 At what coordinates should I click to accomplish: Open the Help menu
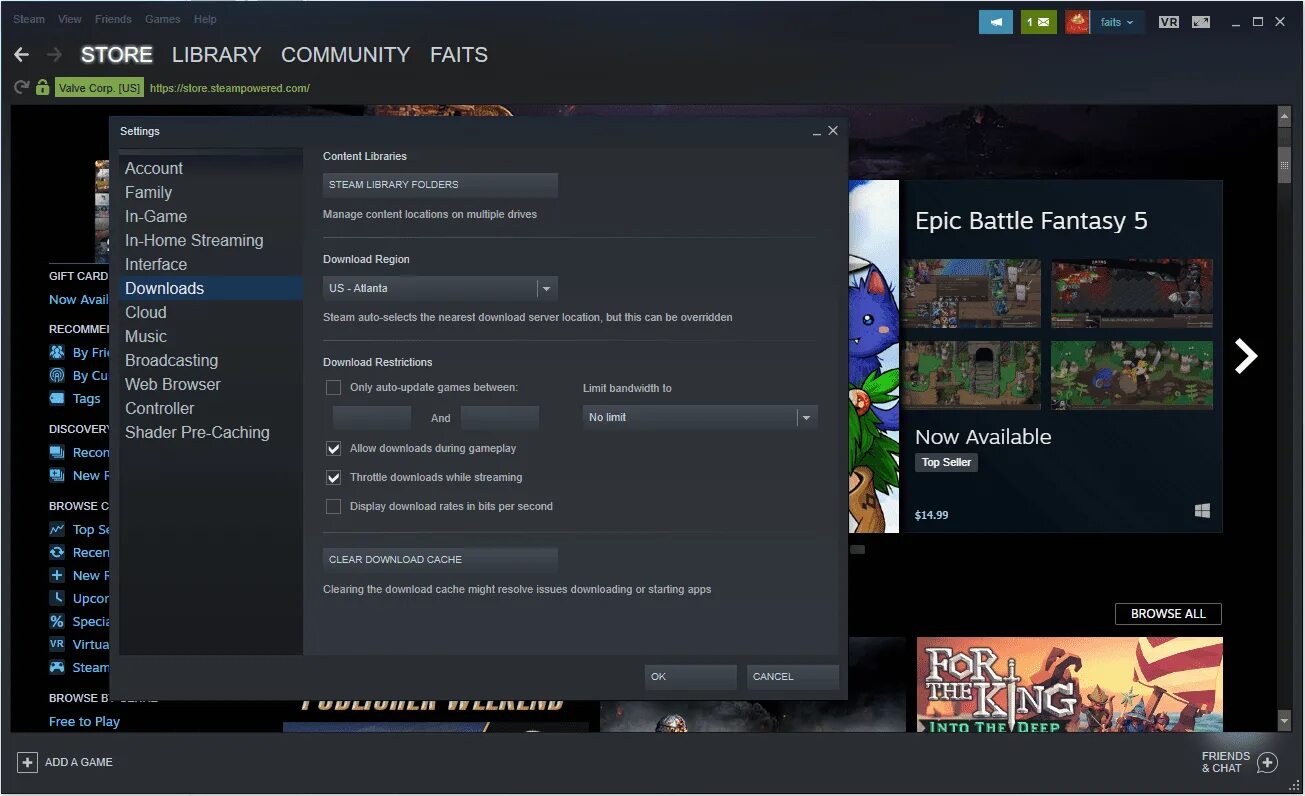(x=205, y=19)
